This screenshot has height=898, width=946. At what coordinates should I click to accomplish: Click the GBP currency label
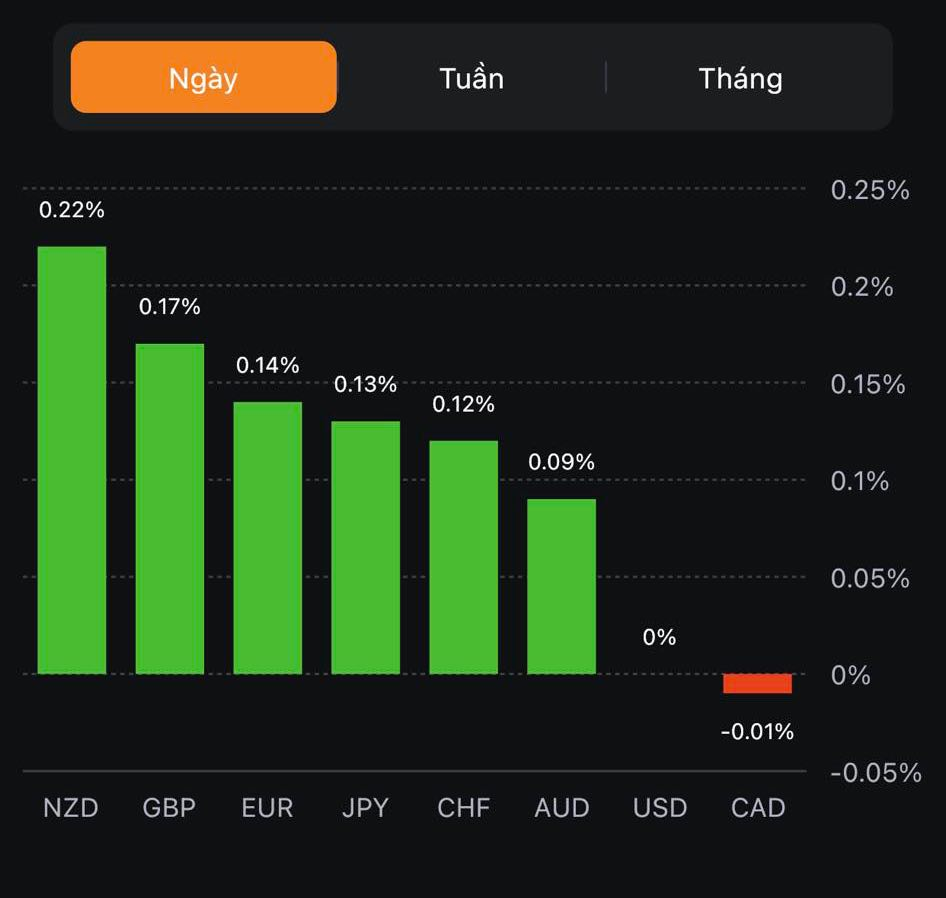pos(169,808)
